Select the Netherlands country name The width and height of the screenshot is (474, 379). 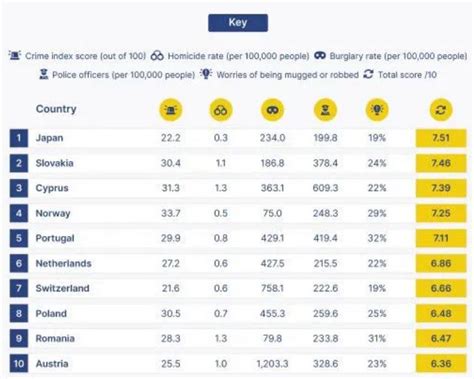(x=63, y=263)
